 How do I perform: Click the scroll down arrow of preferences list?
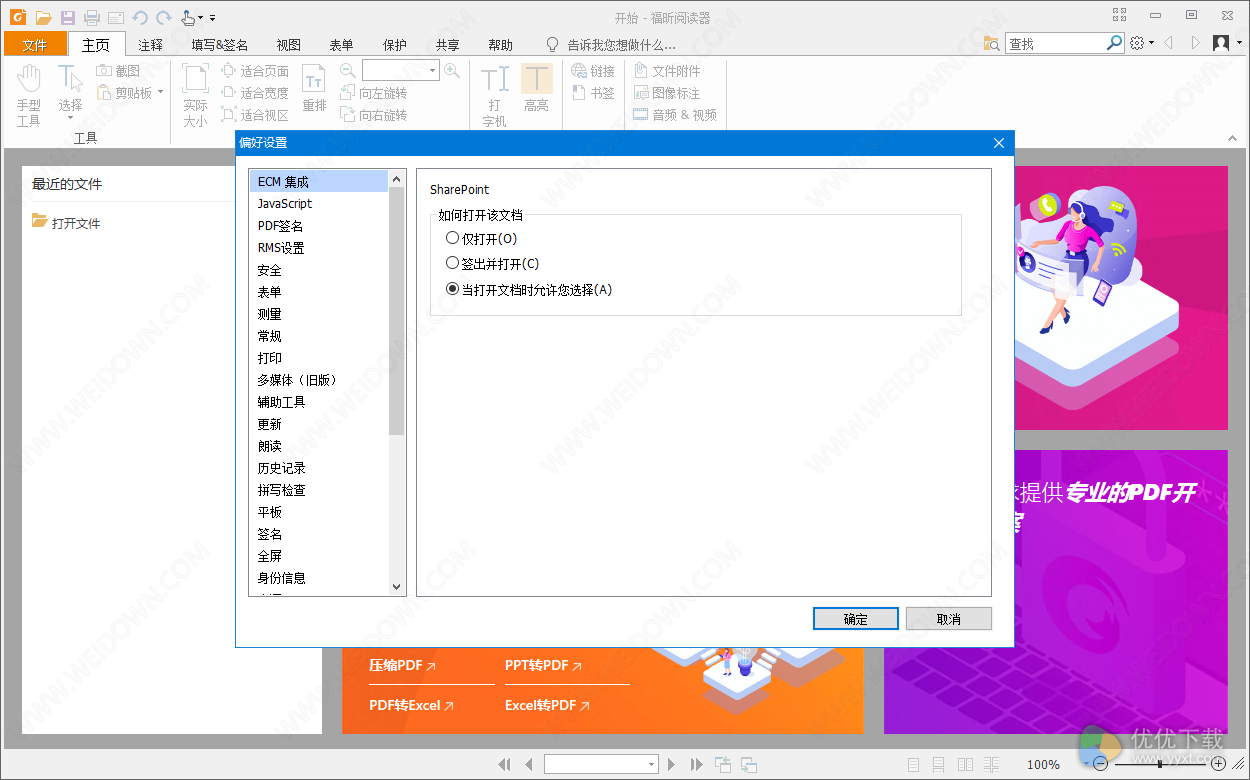(x=396, y=587)
